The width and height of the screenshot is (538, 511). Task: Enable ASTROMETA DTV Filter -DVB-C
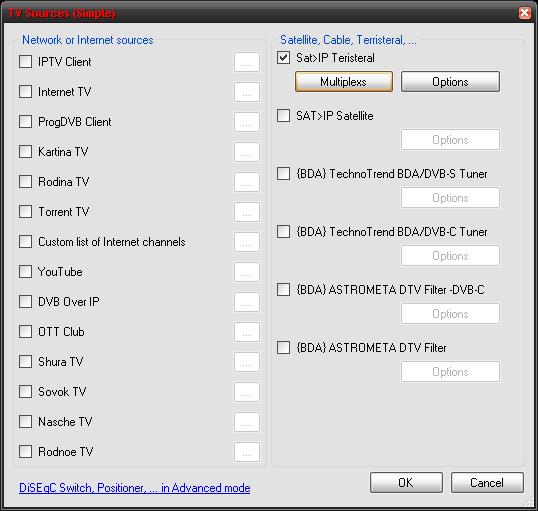(x=283, y=290)
